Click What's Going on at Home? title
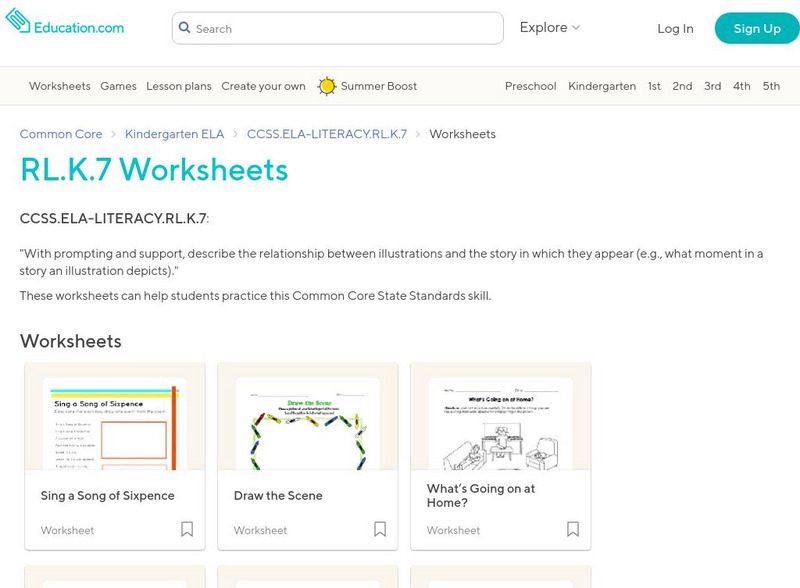The height and width of the screenshot is (588, 800). 481,496
